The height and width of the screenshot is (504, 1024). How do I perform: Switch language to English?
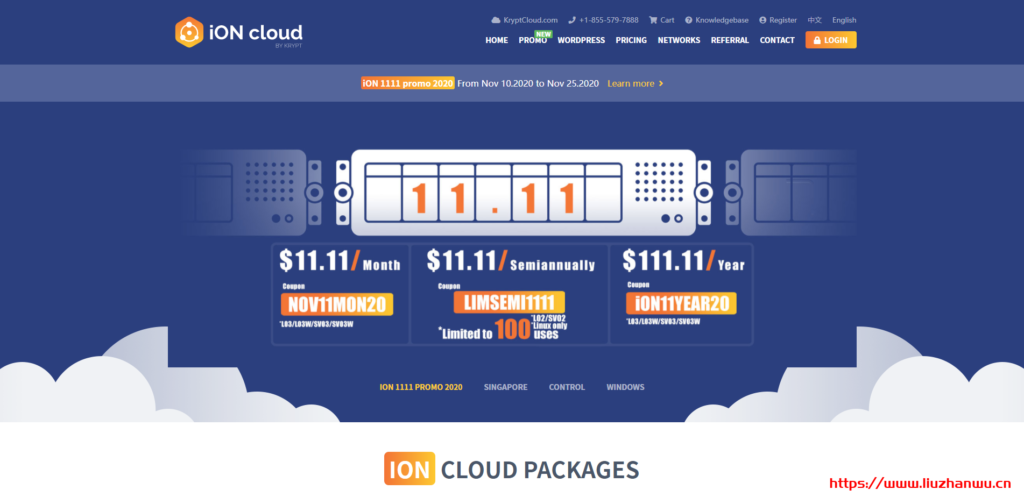tap(844, 20)
